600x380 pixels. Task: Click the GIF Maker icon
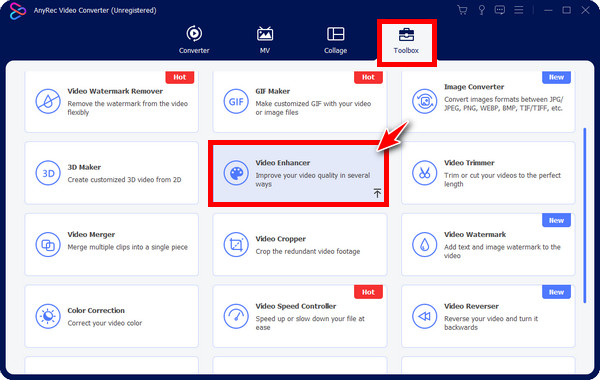[236, 101]
